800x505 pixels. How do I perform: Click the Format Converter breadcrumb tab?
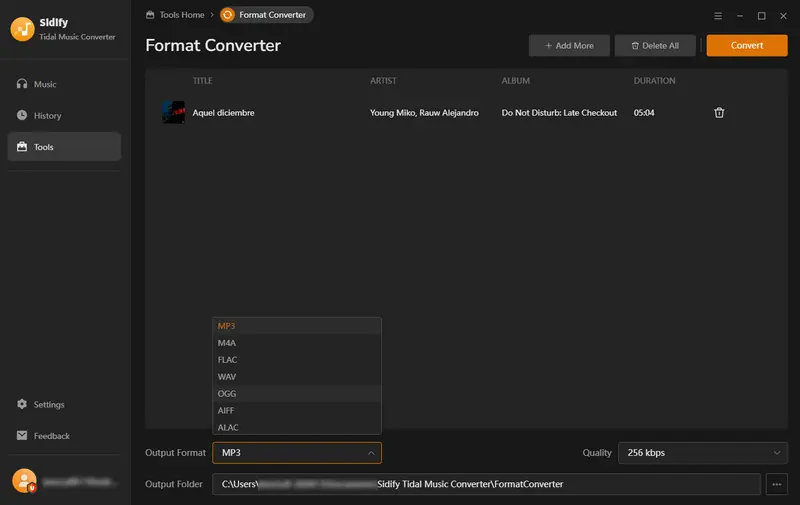coord(266,15)
